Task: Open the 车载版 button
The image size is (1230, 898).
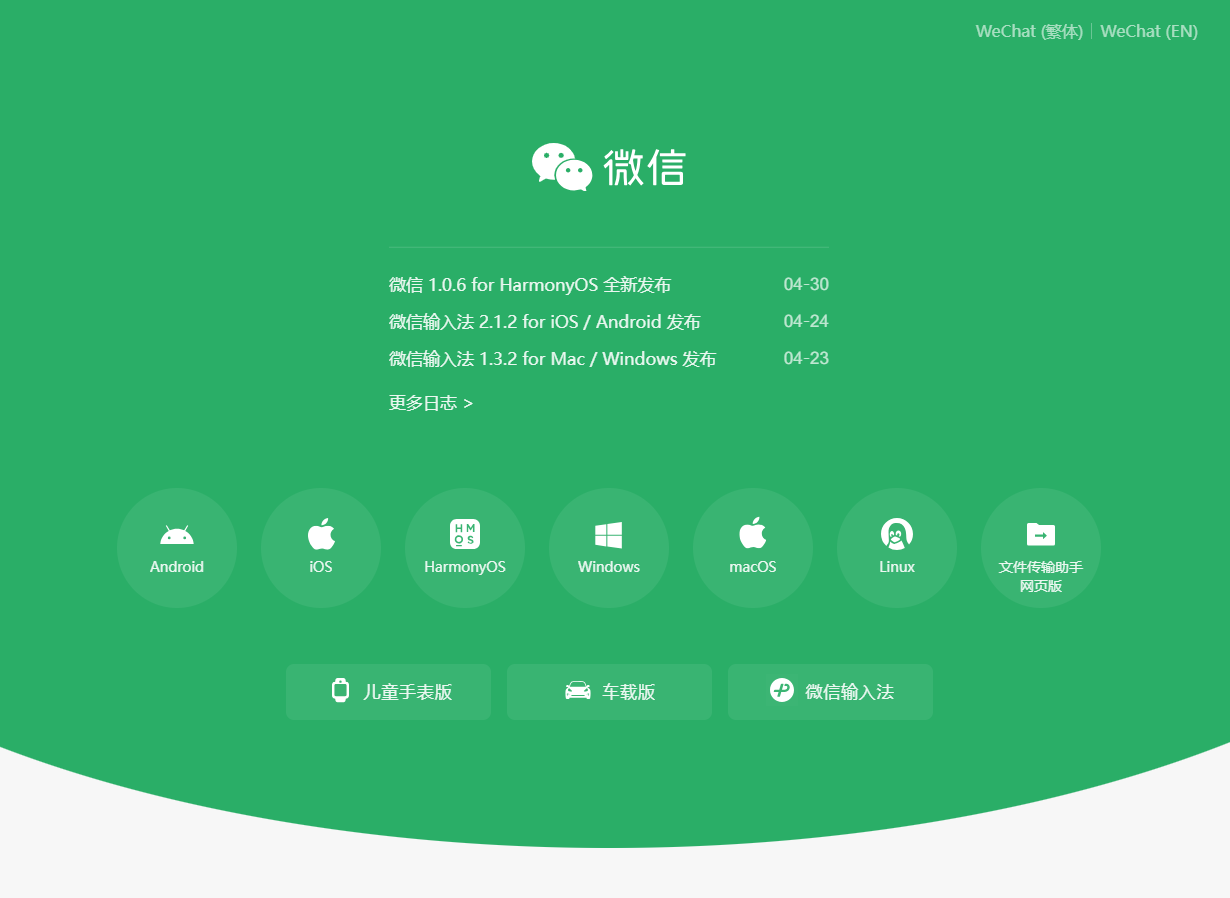Action: click(609, 692)
